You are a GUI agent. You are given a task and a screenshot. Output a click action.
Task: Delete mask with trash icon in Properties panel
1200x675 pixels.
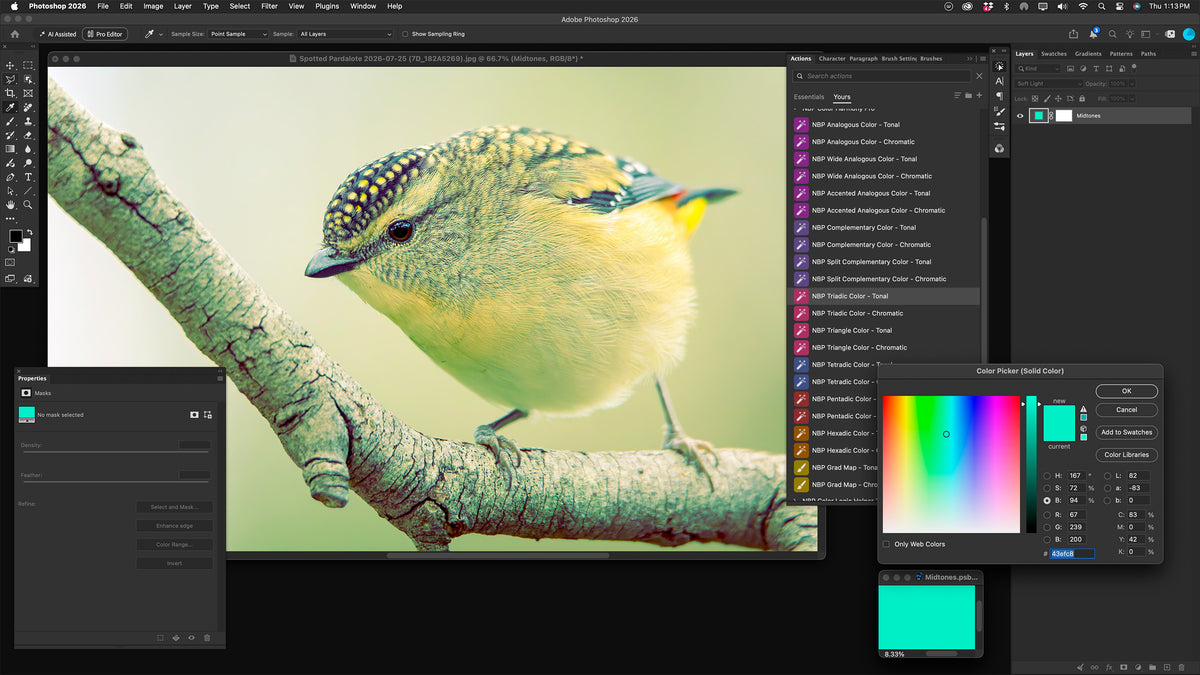point(207,637)
